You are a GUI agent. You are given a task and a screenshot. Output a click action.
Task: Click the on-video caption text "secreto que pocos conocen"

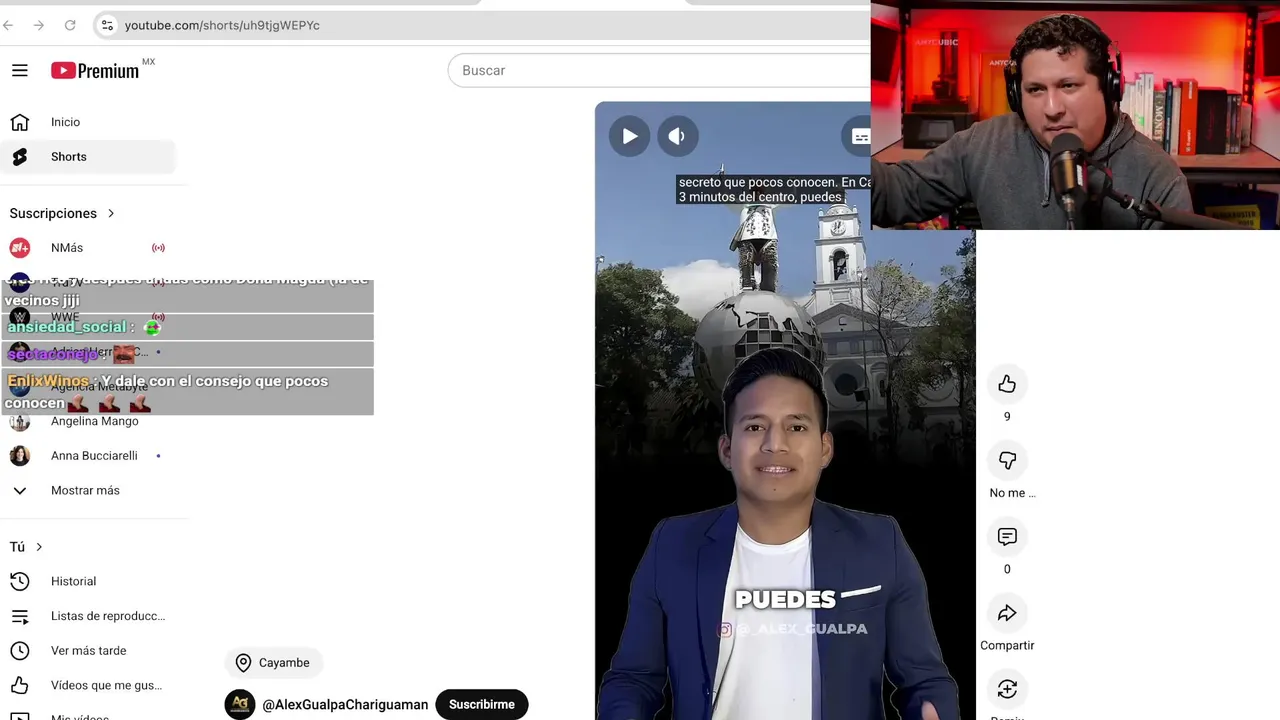[x=757, y=182]
